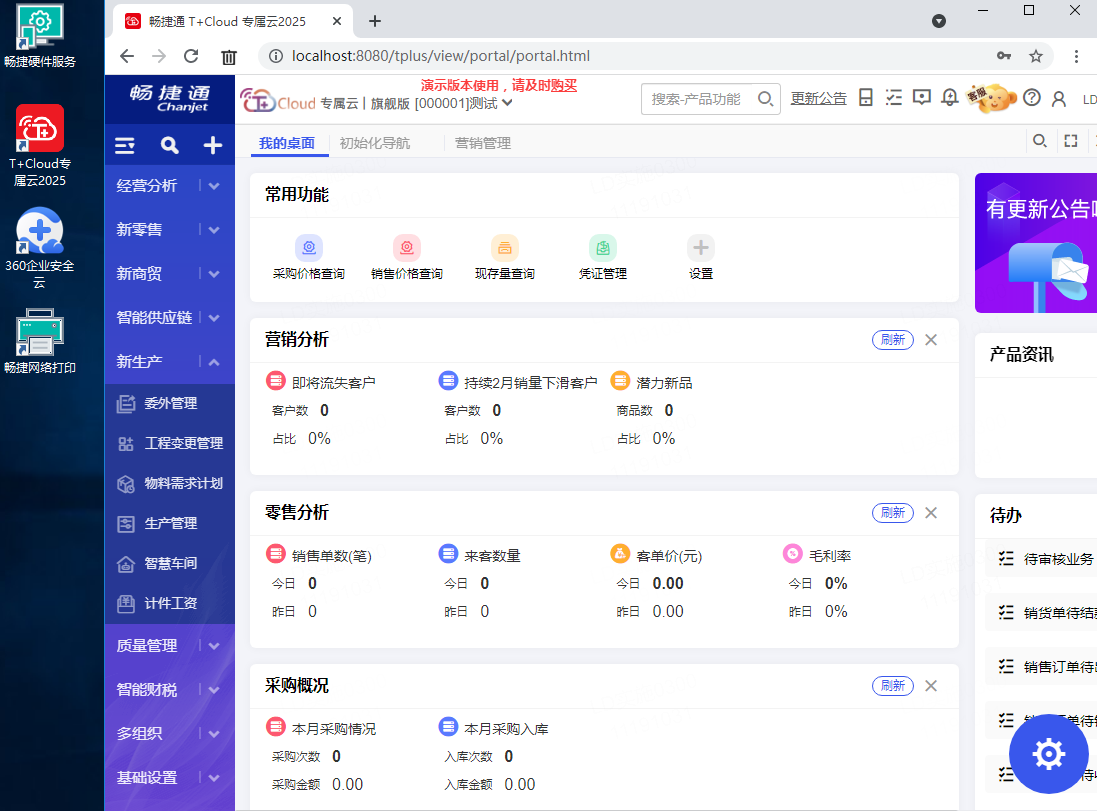1097x811 pixels.
Task: Click the browser reload button
Action: pyautogui.click(x=191, y=56)
